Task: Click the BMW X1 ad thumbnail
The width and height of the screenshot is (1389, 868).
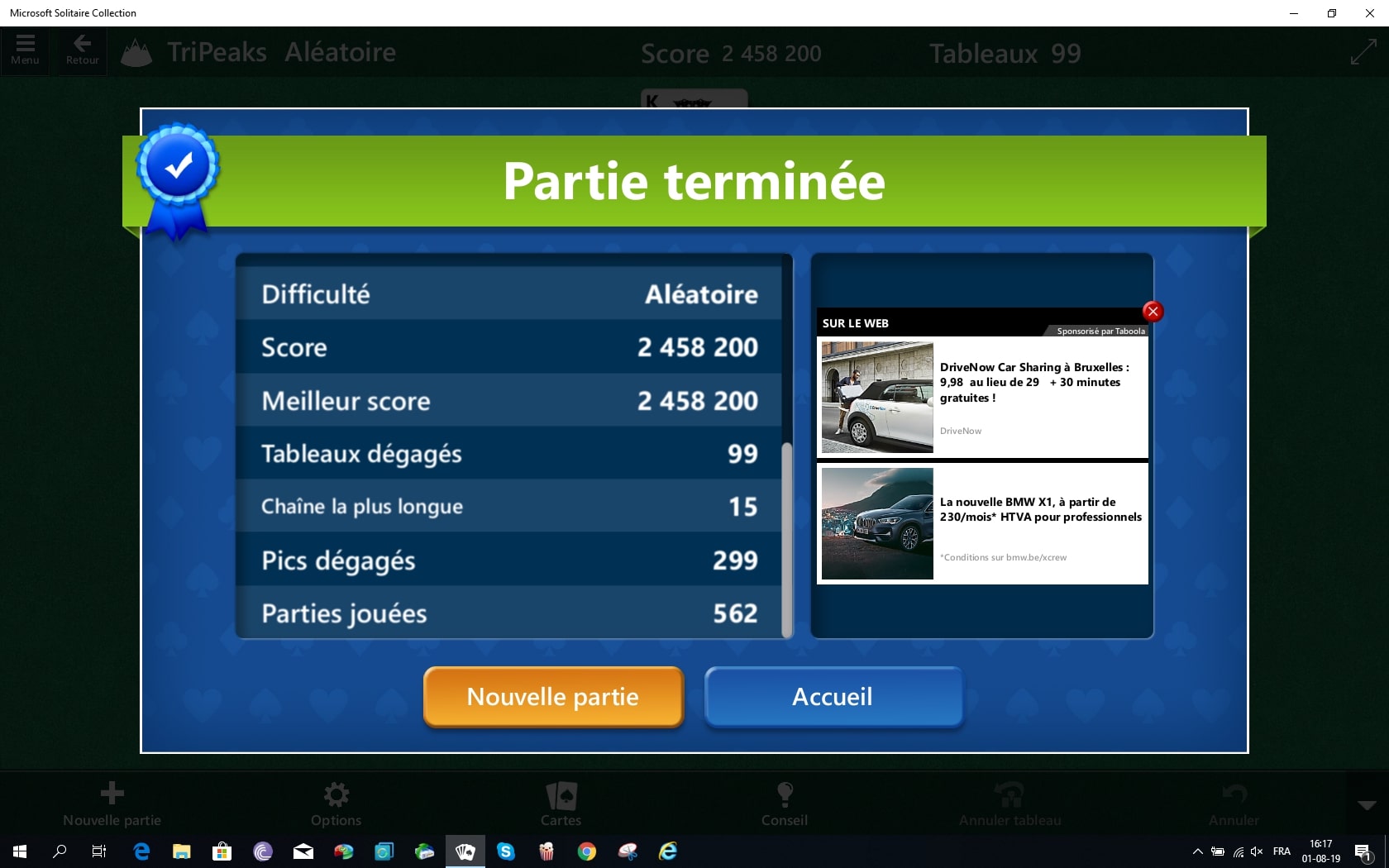Action: coord(877,523)
